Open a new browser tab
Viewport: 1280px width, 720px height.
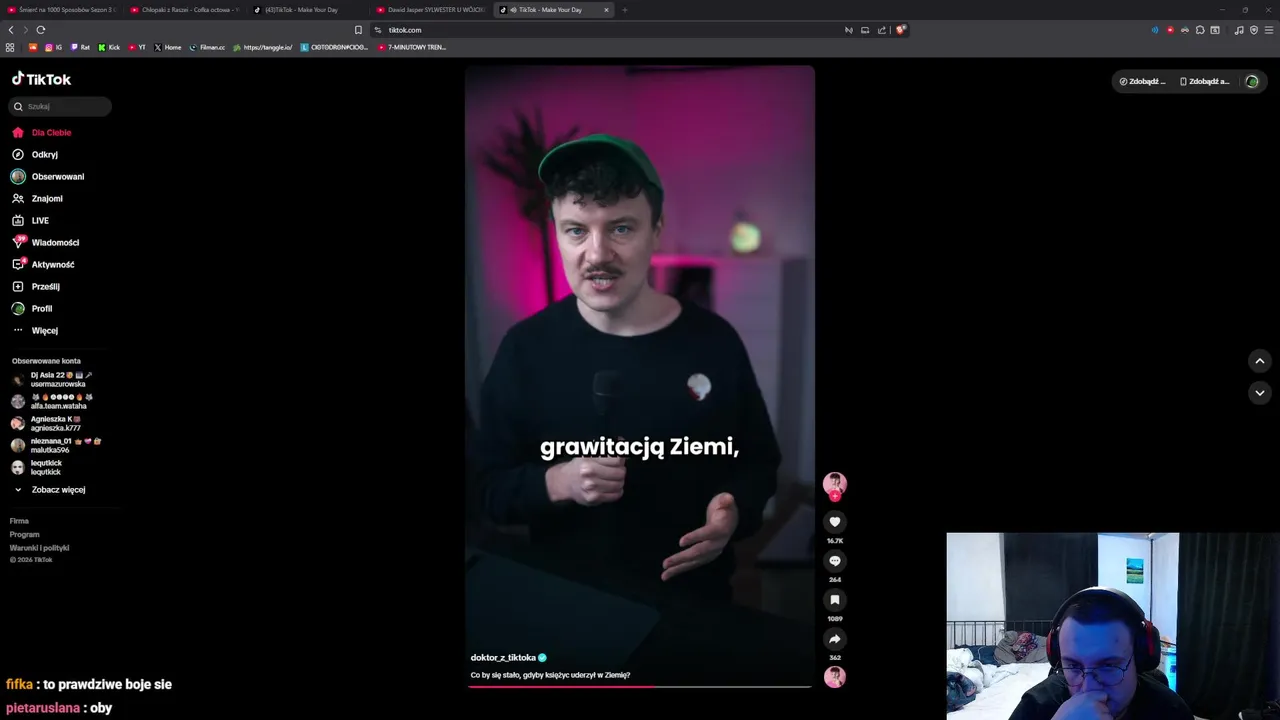(x=625, y=10)
